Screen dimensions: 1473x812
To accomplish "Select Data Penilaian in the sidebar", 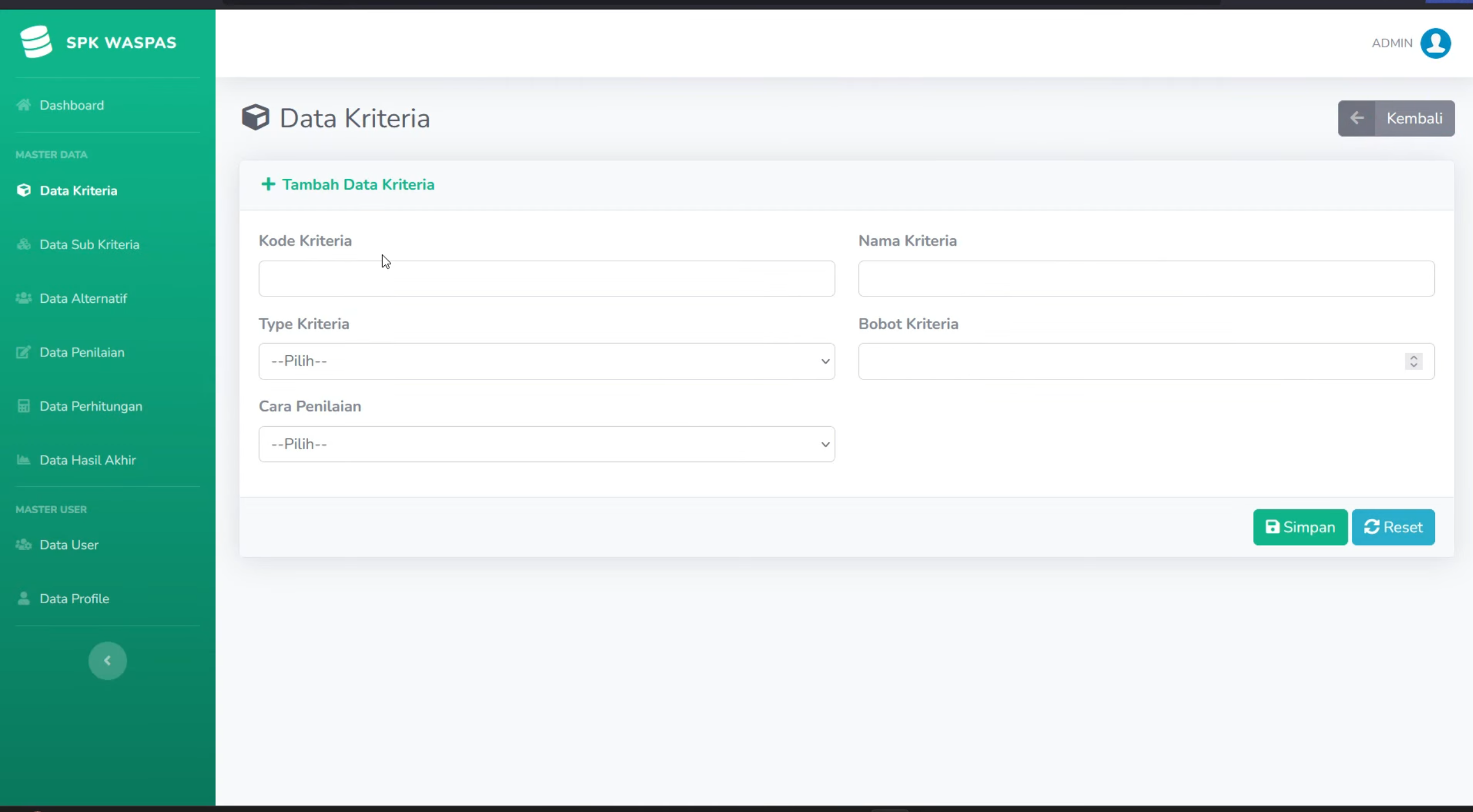I will 82,352.
